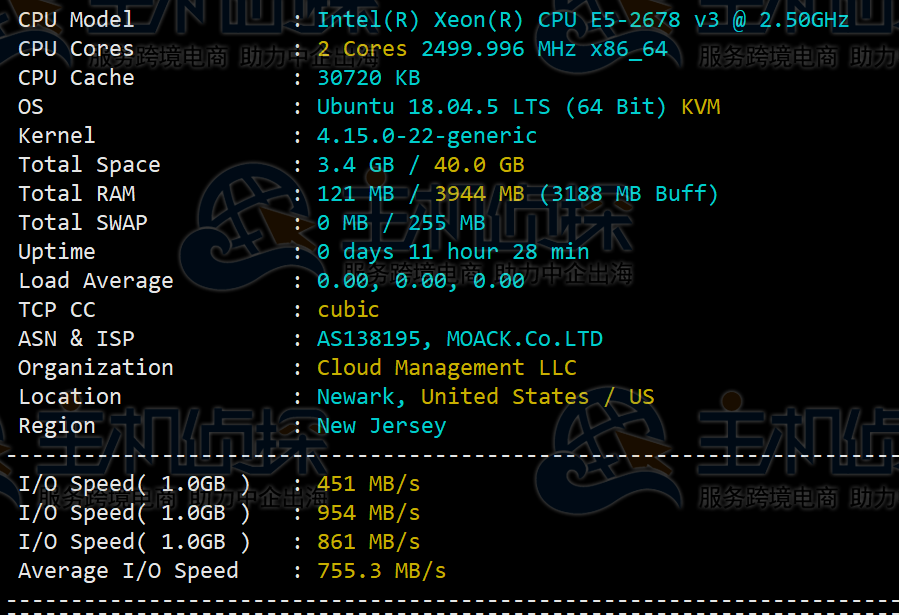The width and height of the screenshot is (899, 615).
Task: Click the Load Average values
Action: point(421,281)
